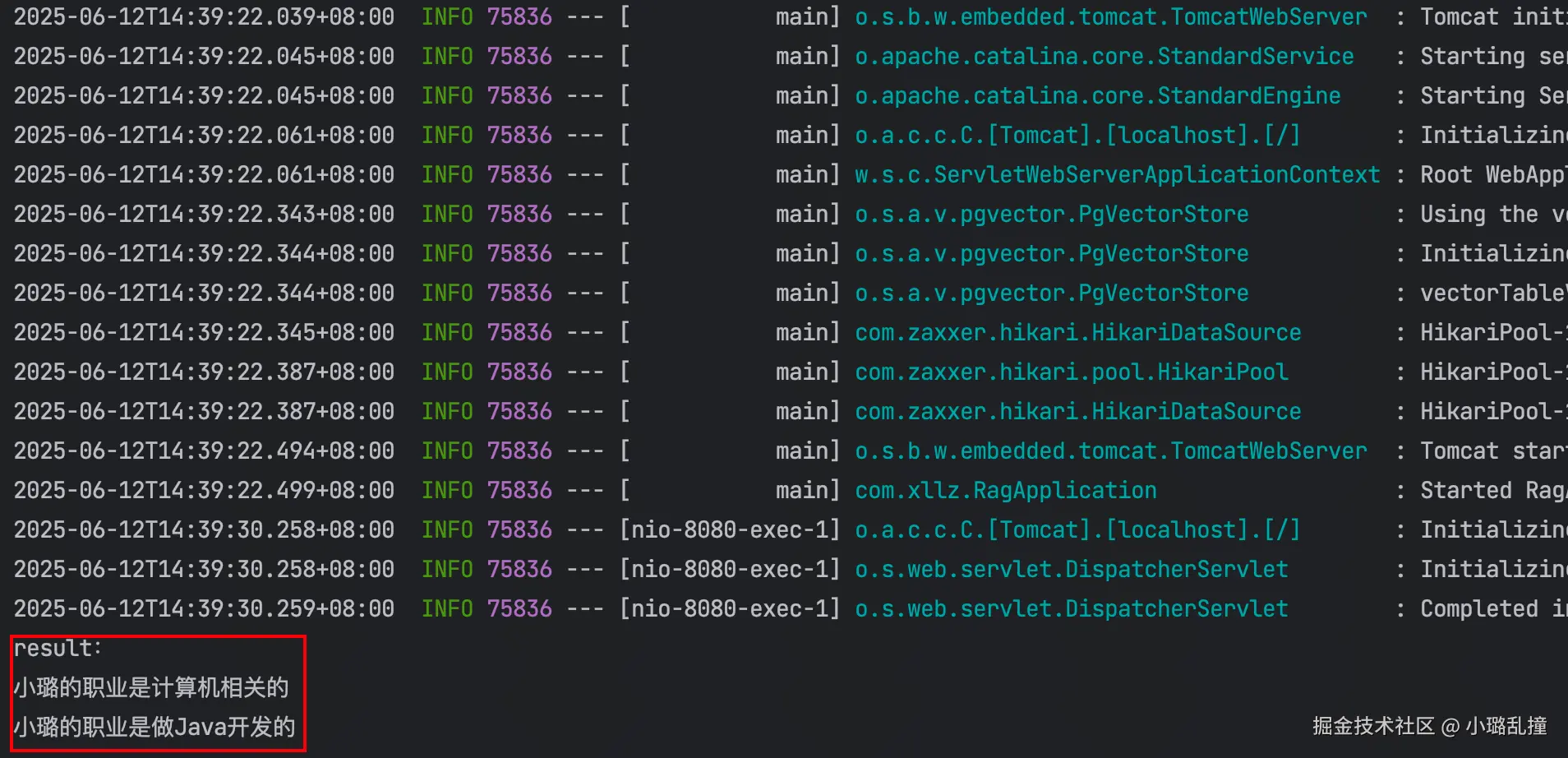The width and height of the screenshot is (1568, 758).
Task: Click 'main]' thread name on StandardService line
Action: pyautogui.click(x=808, y=56)
